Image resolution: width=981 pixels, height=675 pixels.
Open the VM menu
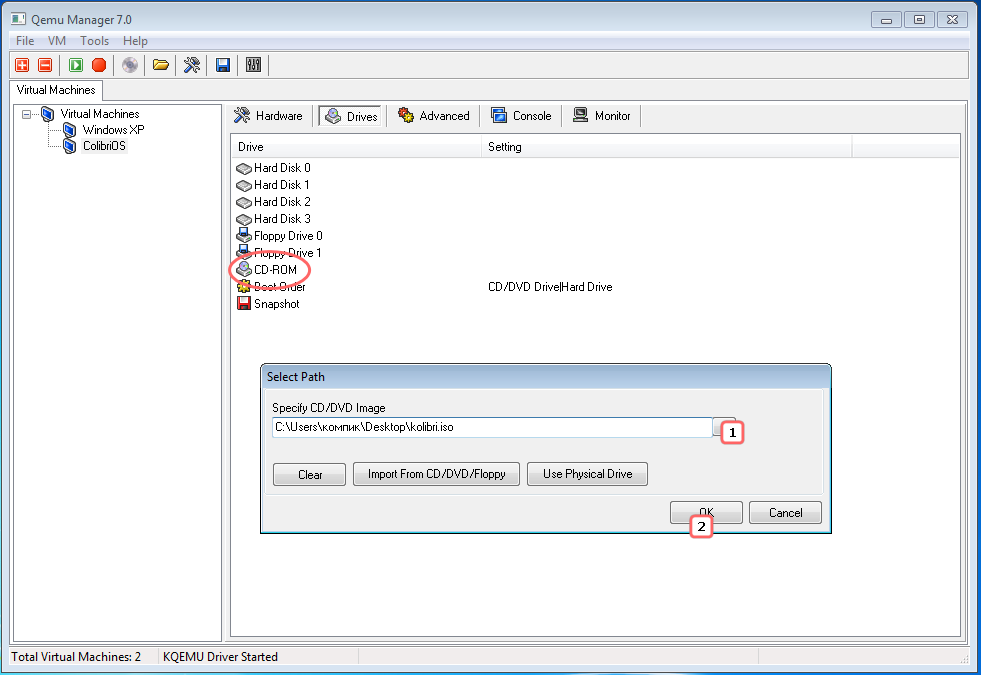pyautogui.click(x=57, y=41)
